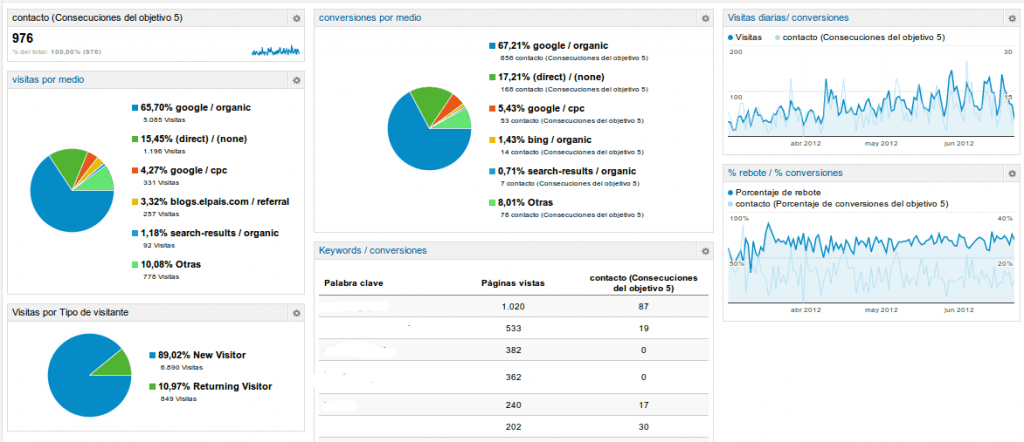Image resolution: width=1024 pixels, height=442 pixels.
Task: Open settings gear of conversiones por medio widget
Action: click(x=705, y=18)
